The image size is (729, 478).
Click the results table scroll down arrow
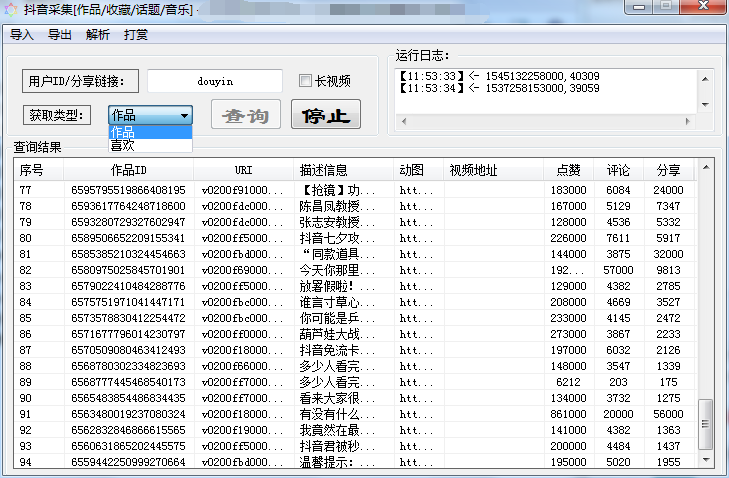[x=706, y=460]
